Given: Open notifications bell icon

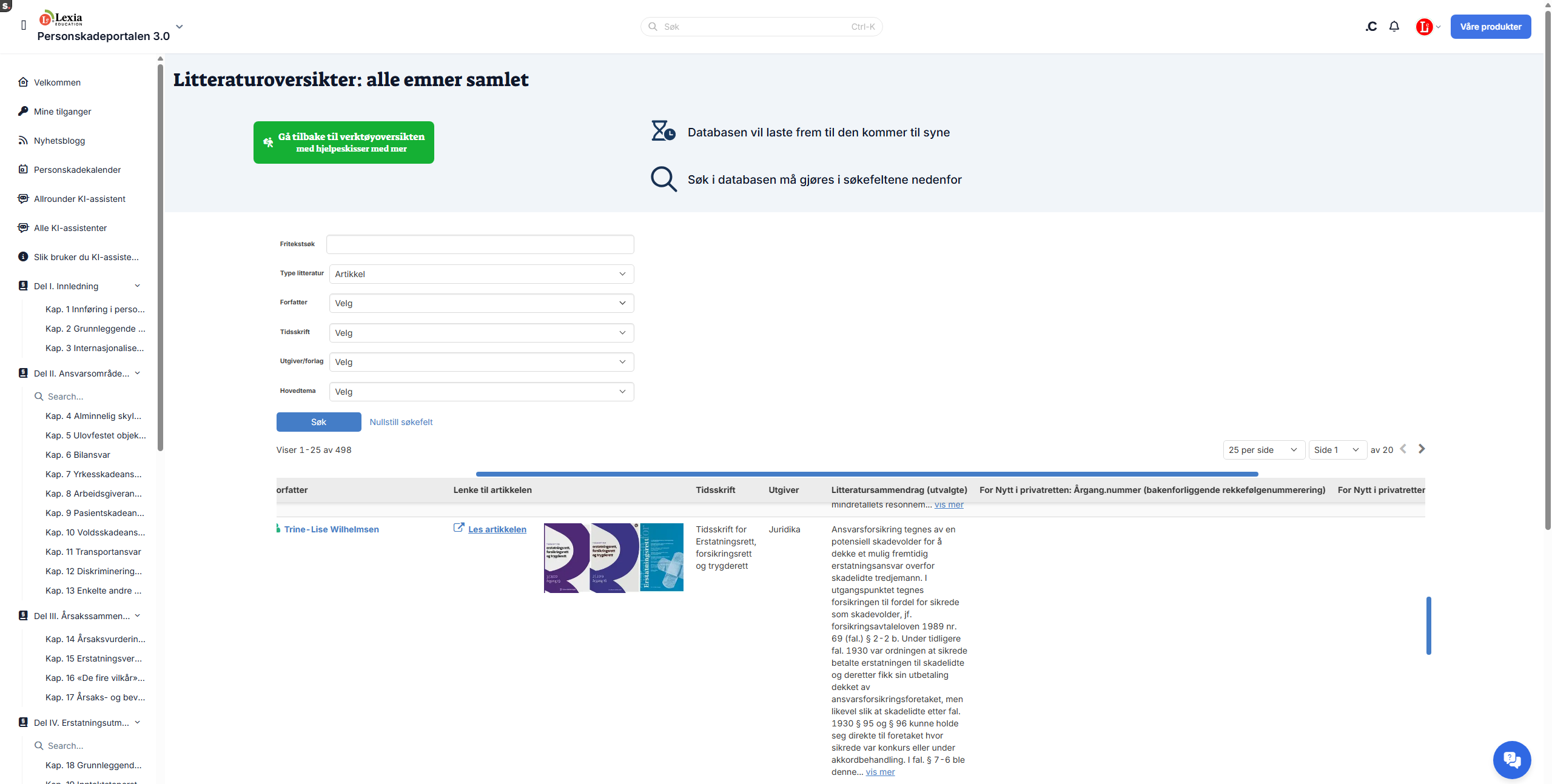Looking at the screenshot, I should click(1394, 27).
